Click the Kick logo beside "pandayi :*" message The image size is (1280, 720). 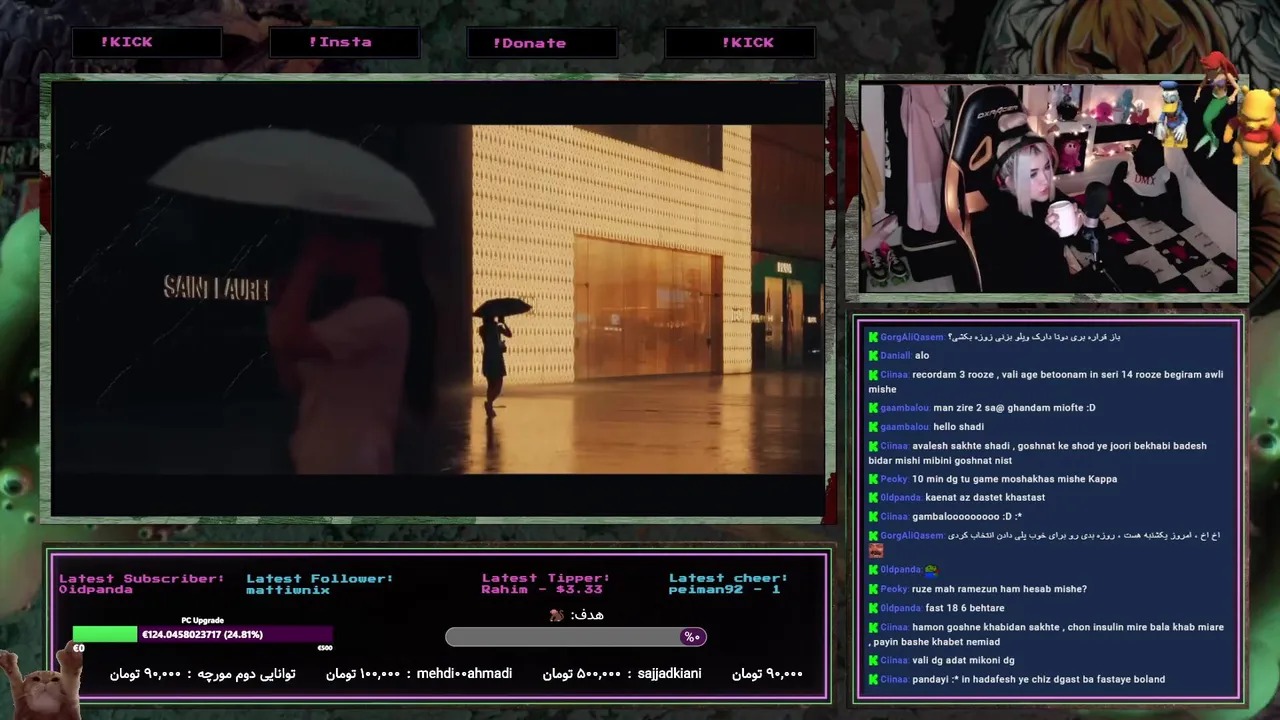(873, 679)
